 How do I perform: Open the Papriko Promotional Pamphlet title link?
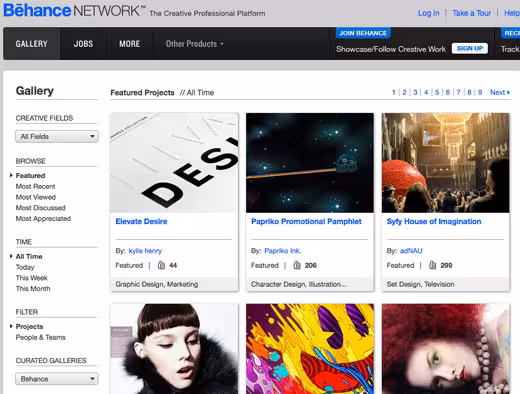click(306, 221)
